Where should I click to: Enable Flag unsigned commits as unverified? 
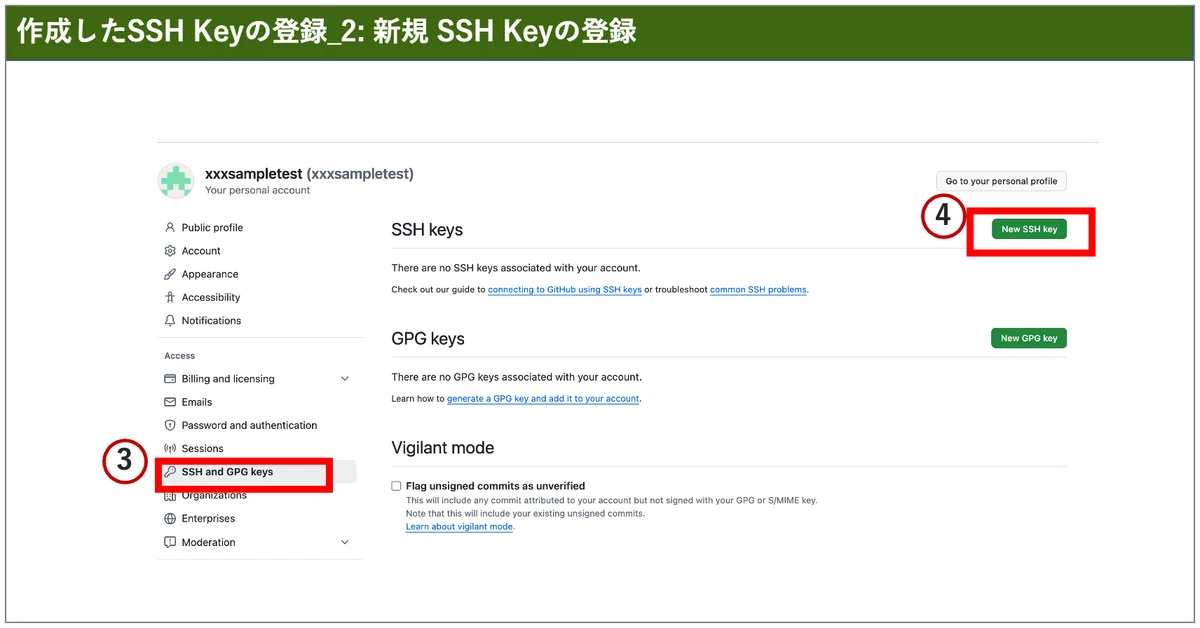click(396, 486)
